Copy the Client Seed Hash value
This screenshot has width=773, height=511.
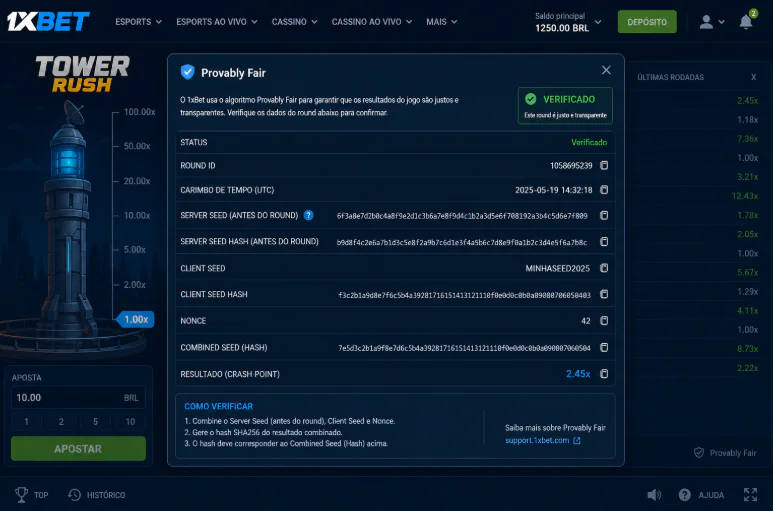click(x=604, y=294)
